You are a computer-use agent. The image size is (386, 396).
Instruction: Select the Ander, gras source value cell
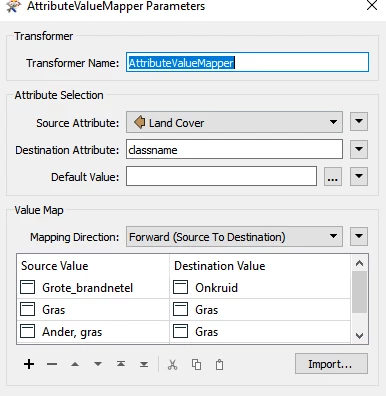93,332
